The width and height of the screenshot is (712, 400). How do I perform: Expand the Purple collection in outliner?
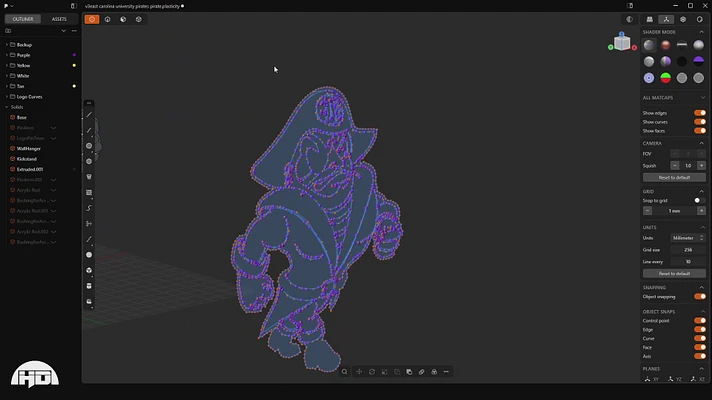pyautogui.click(x=7, y=55)
